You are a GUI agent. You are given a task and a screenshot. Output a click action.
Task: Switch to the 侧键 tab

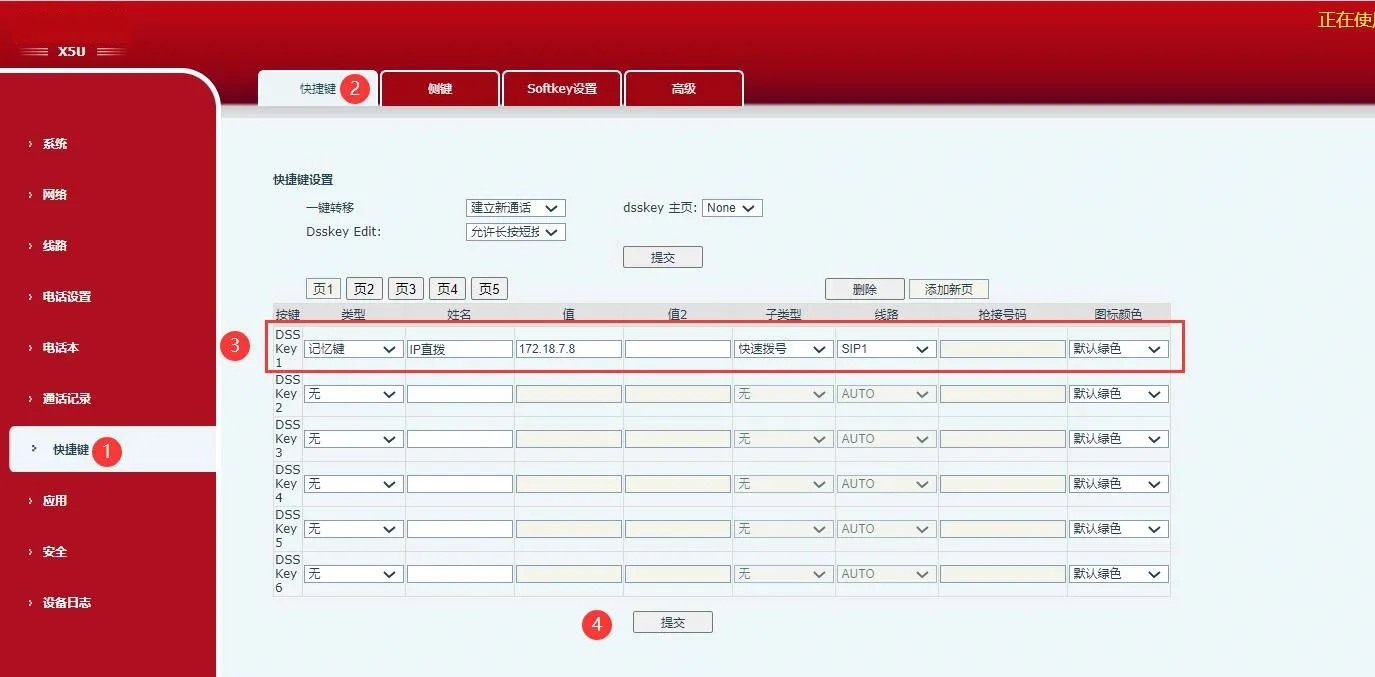[440, 88]
